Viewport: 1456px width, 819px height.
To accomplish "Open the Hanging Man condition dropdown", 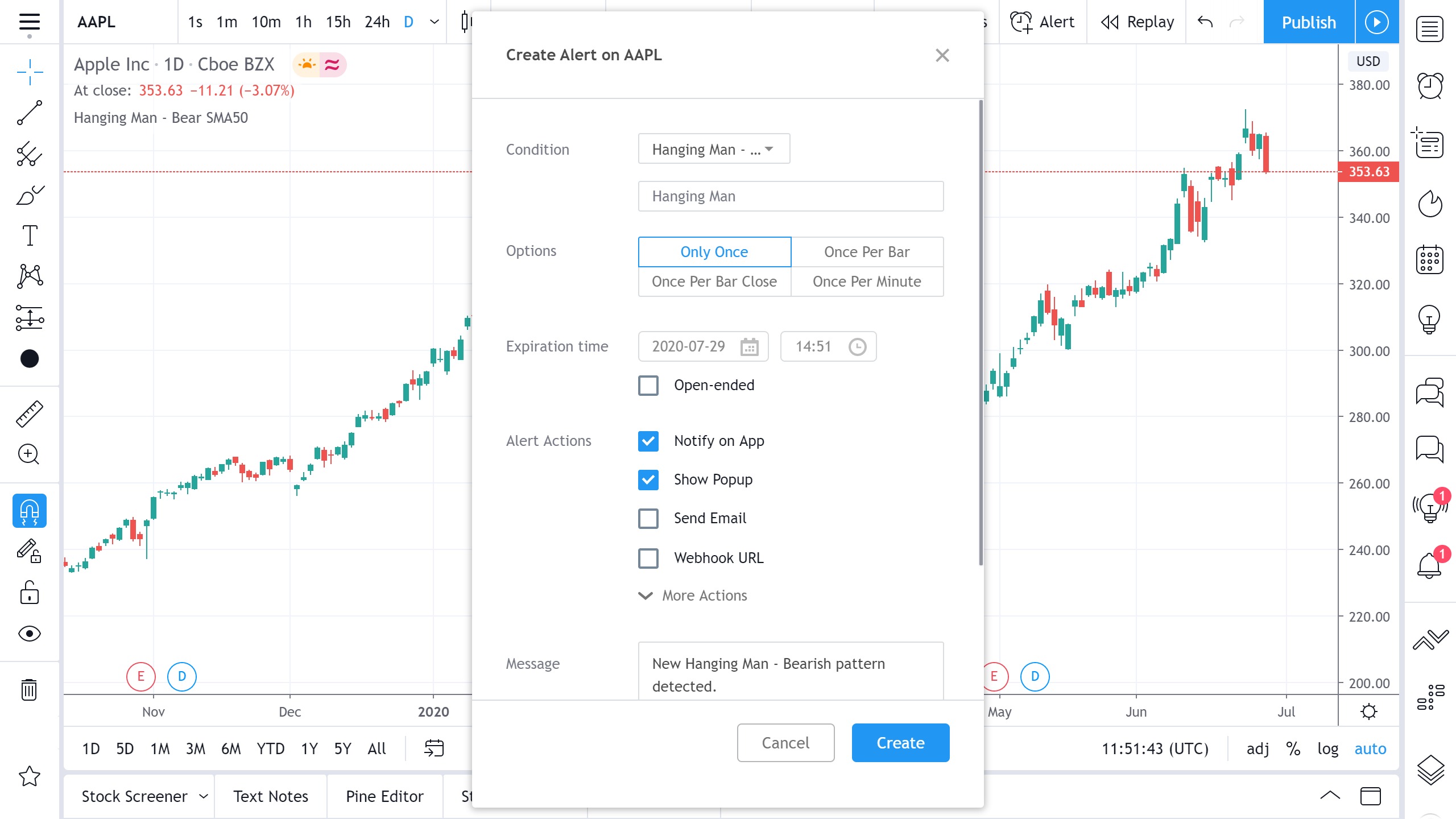I will [x=714, y=149].
